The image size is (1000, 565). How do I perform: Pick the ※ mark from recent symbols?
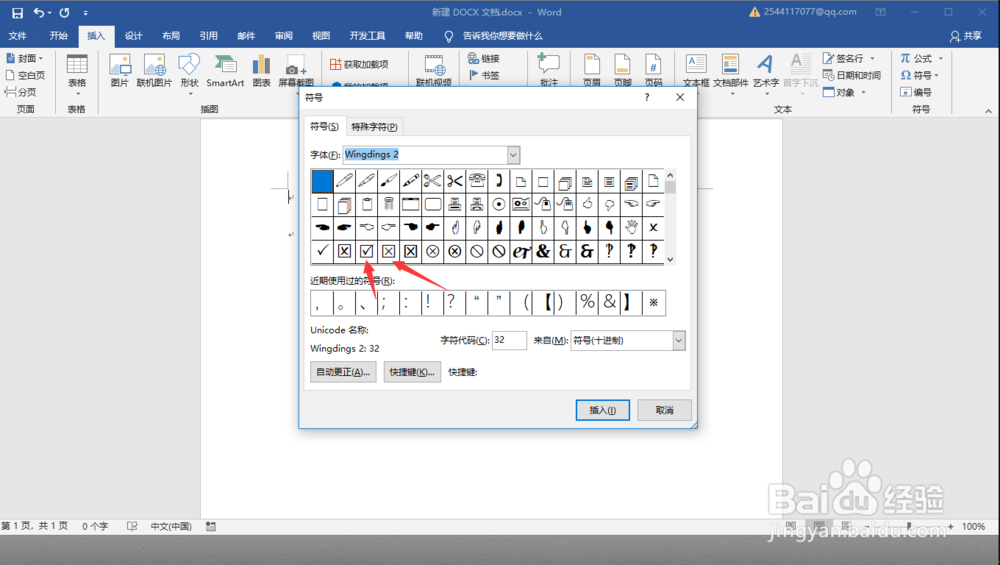pyautogui.click(x=654, y=303)
